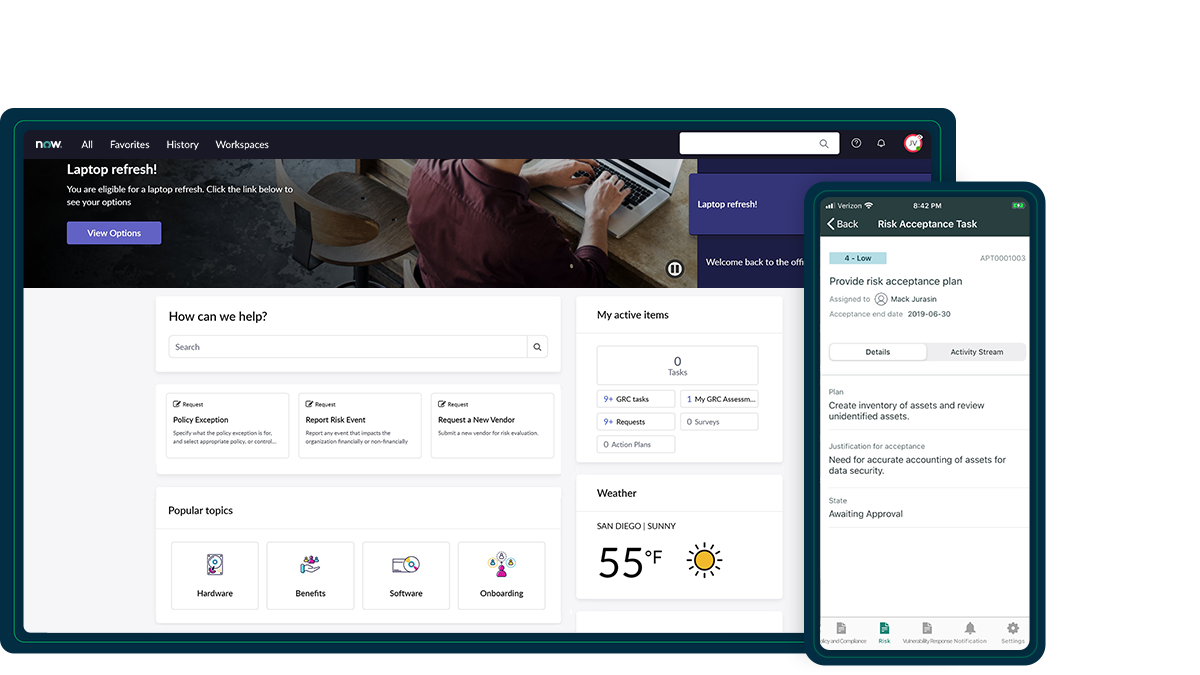Open the Report Risk Event request card
The image size is (1200, 675).
[x=360, y=425]
